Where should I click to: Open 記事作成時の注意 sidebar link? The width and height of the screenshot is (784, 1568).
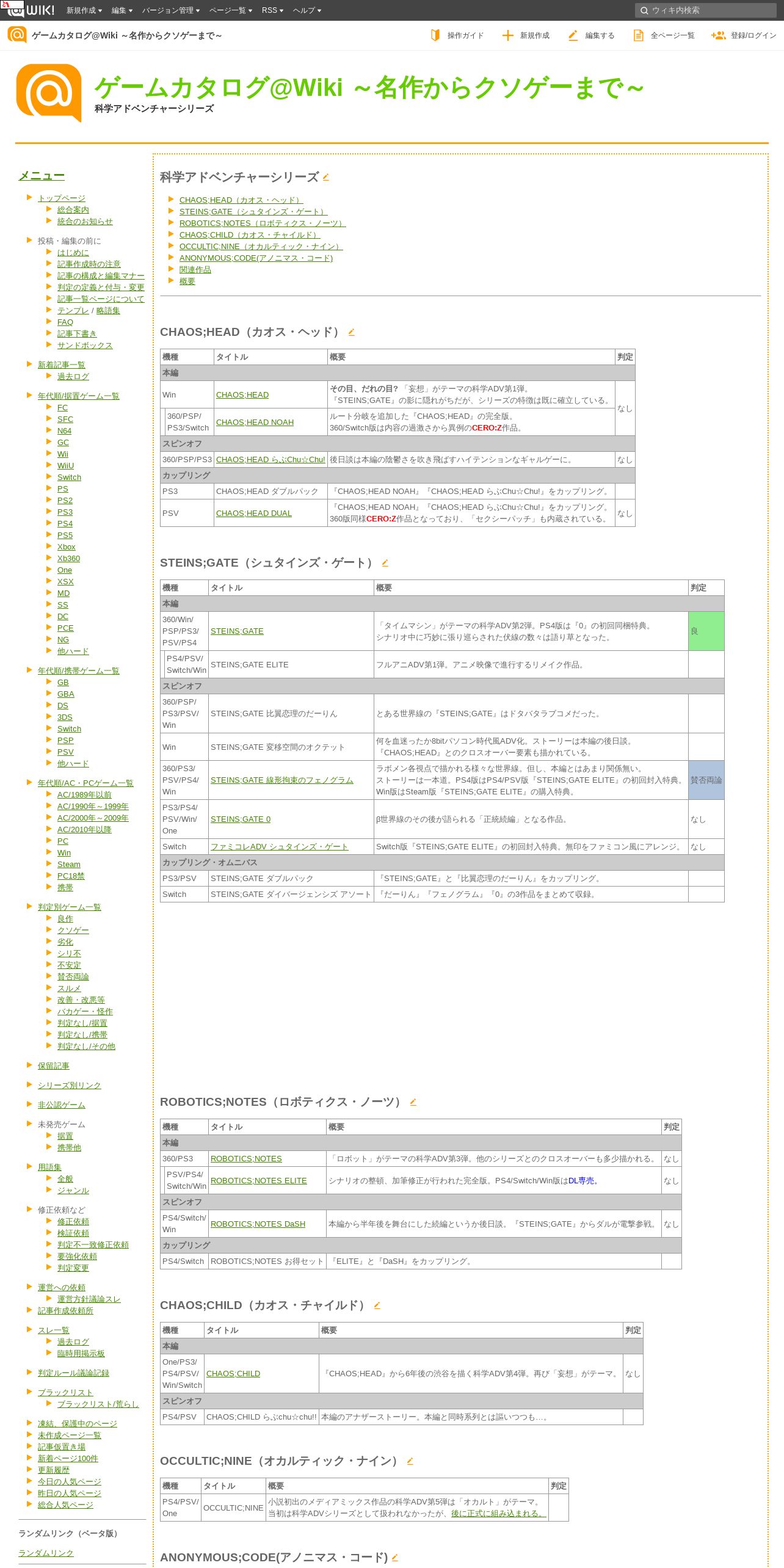click(89, 264)
